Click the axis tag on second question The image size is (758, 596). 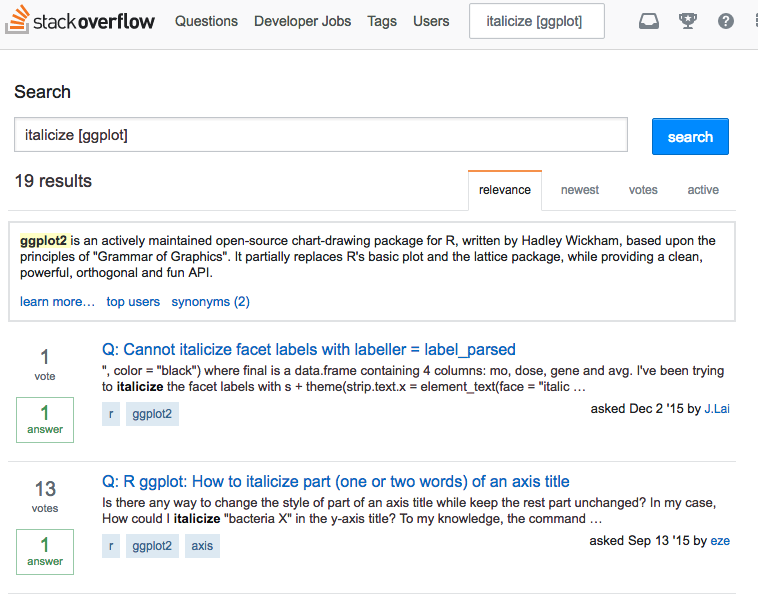(202, 546)
